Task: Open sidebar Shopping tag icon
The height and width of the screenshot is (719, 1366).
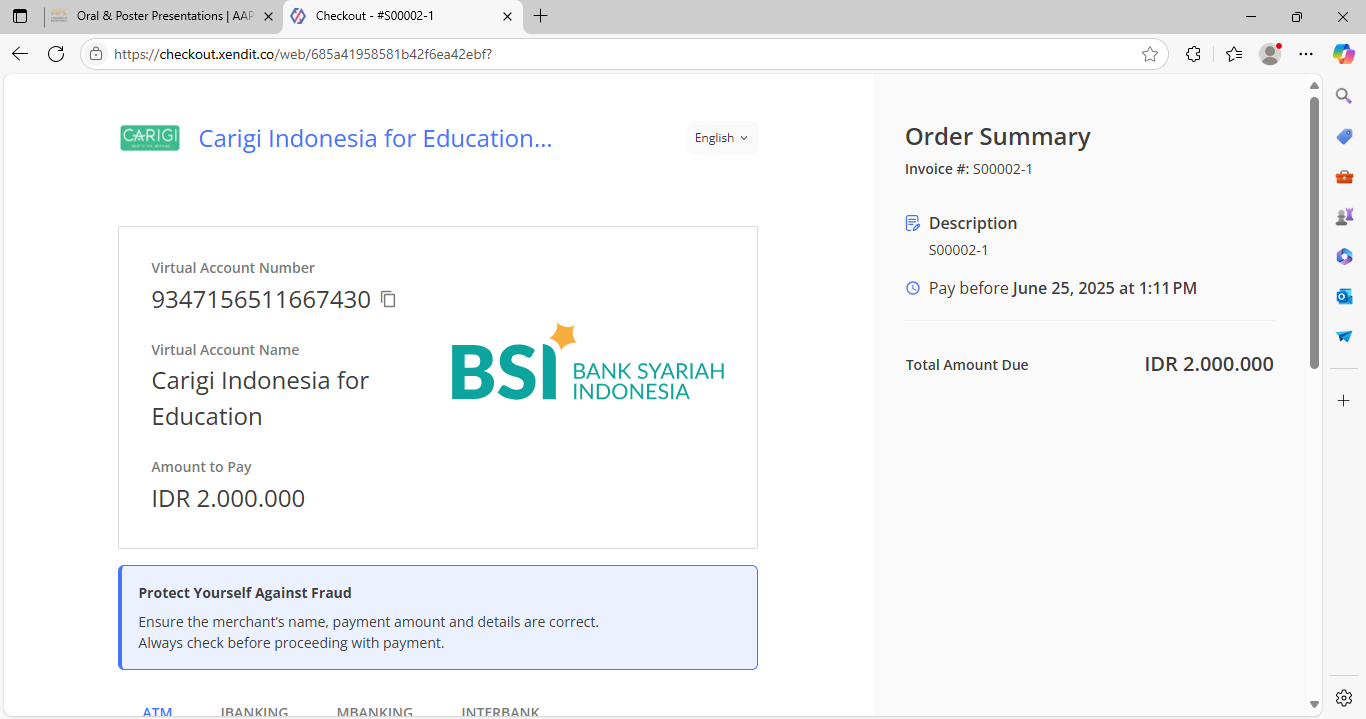Action: pyautogui.click(x=1344, y=137)
